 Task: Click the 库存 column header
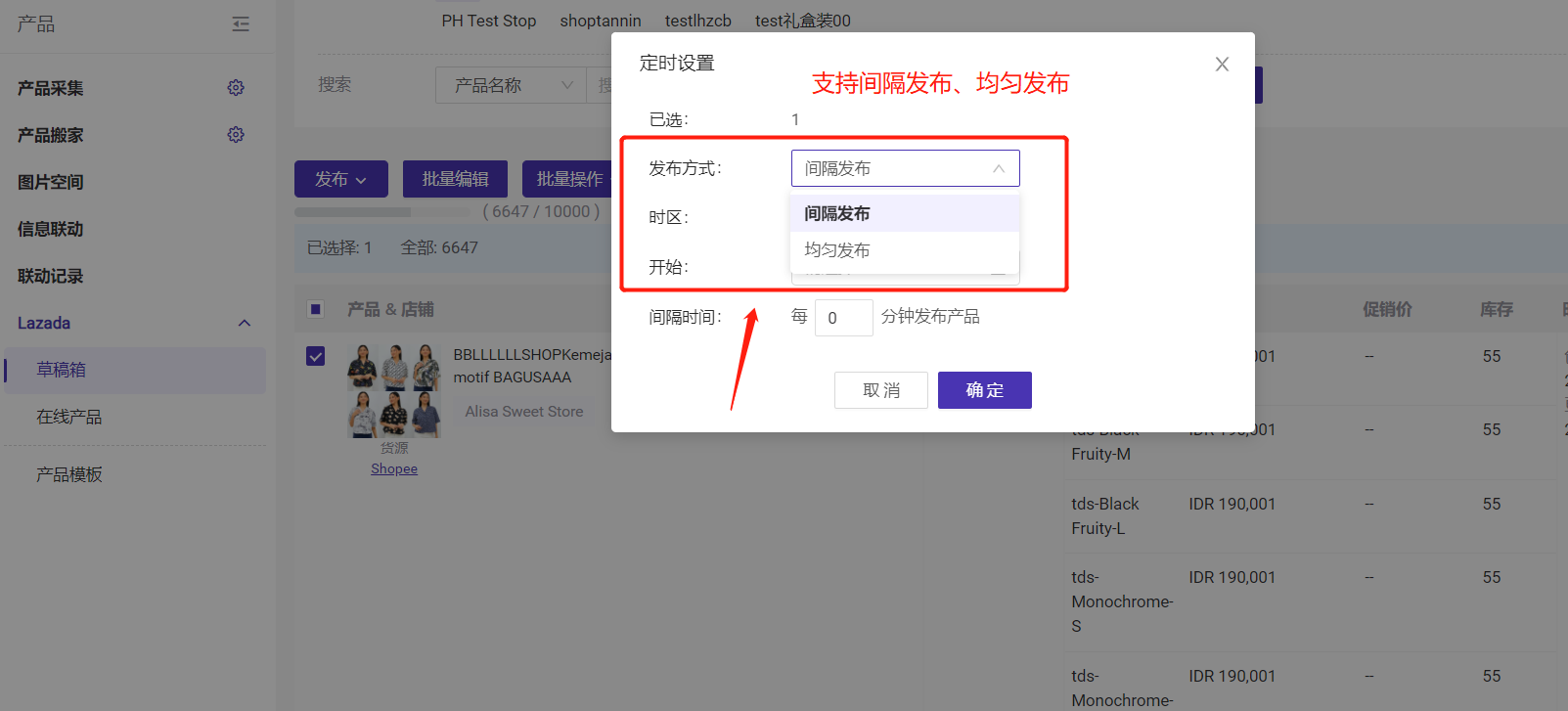point(1497,309)
